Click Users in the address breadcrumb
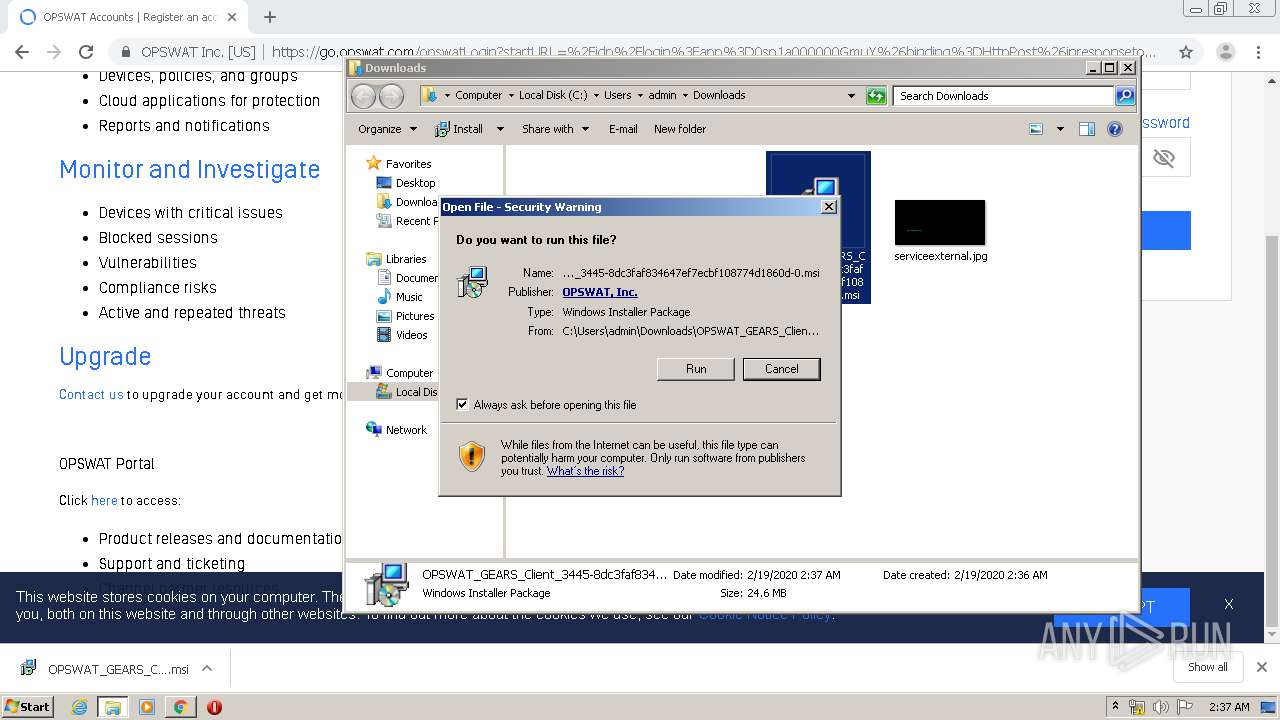 pyautogui.click(x=617, y=96)
